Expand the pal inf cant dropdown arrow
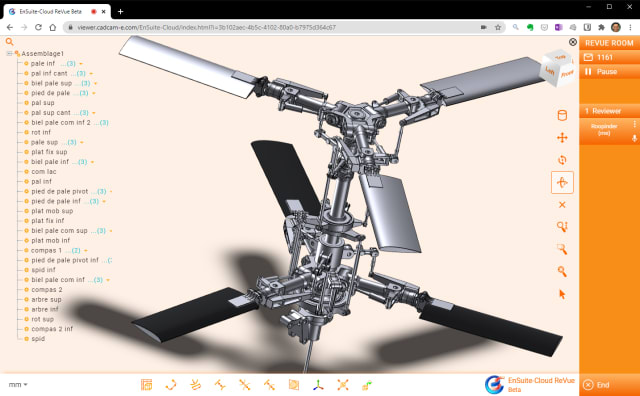 point(91,74)
